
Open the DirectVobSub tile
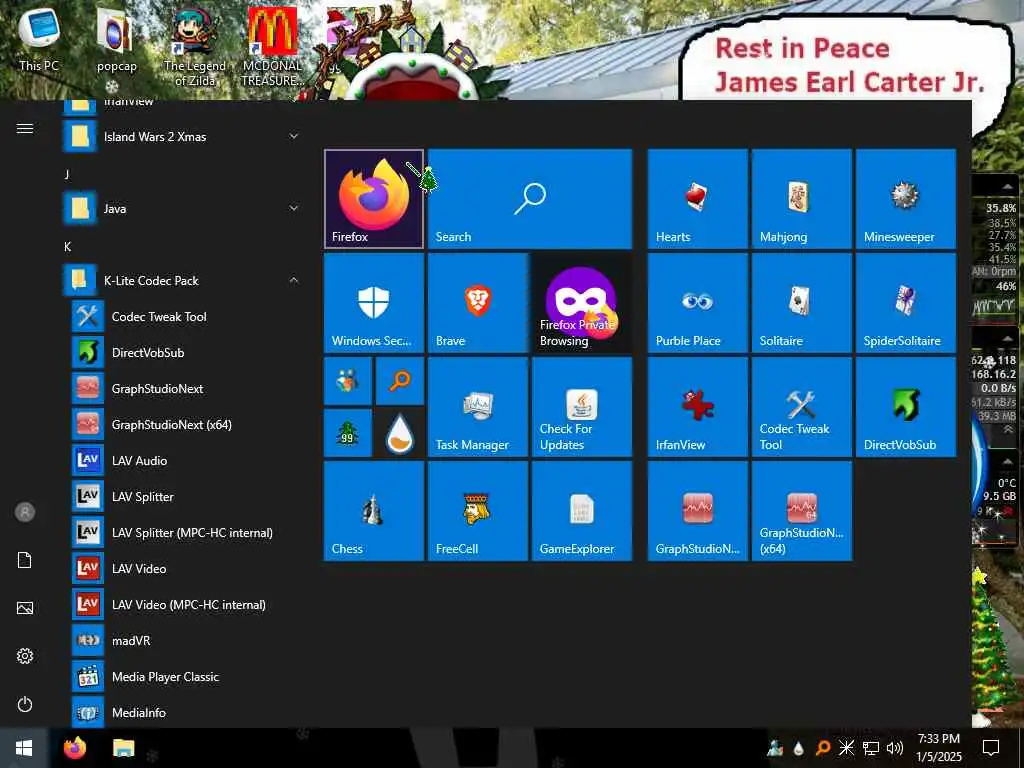[x=906, y=407]
